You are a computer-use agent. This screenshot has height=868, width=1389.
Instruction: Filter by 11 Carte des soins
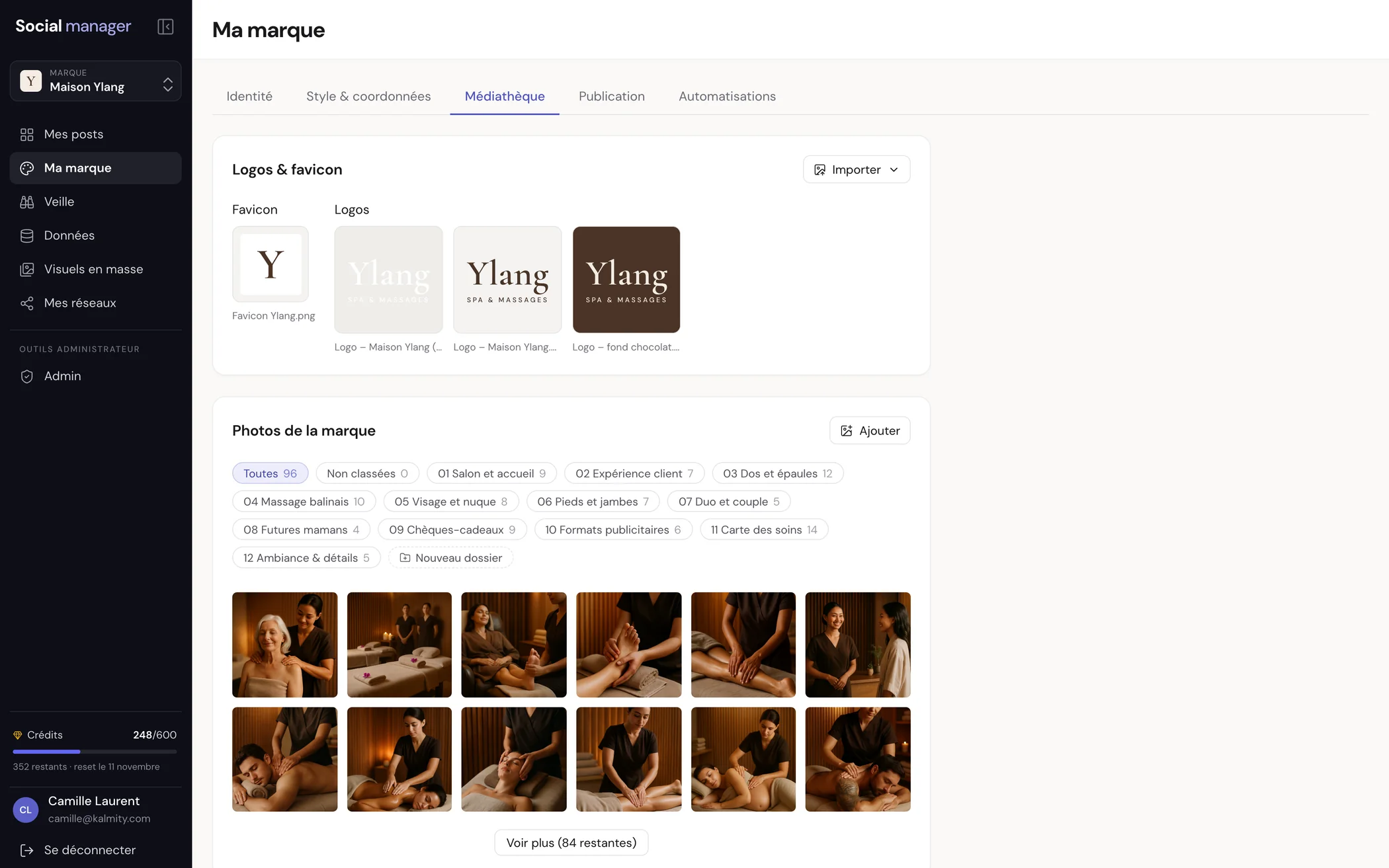coord(763,530)
